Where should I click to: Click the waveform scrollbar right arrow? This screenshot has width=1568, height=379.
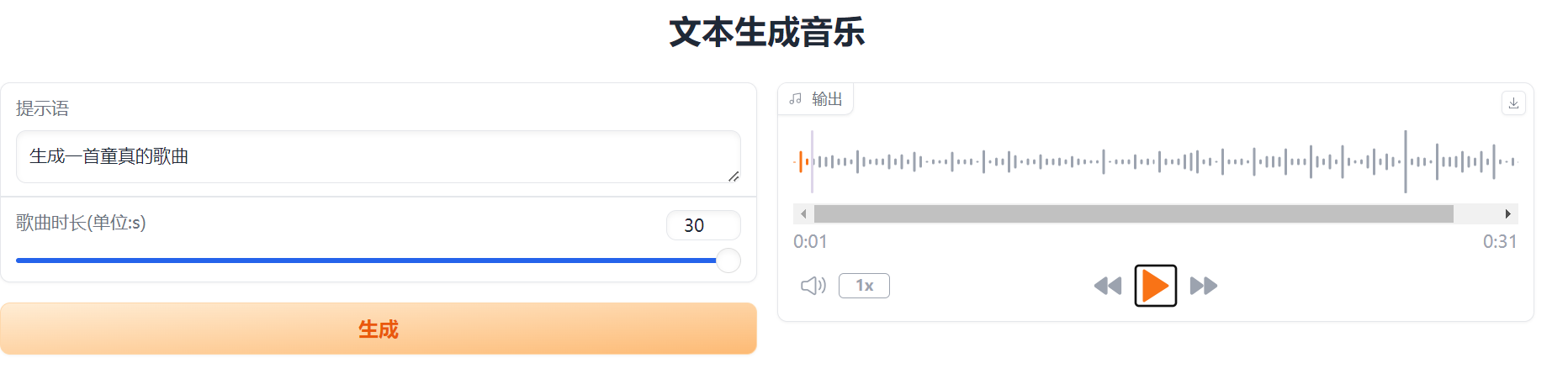(1508, 214)
